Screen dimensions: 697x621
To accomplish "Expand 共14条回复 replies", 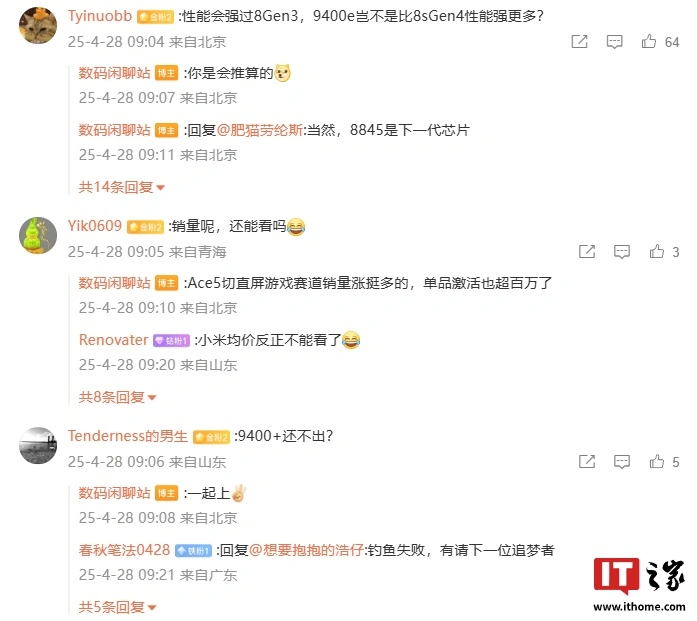I will [122, 187].
